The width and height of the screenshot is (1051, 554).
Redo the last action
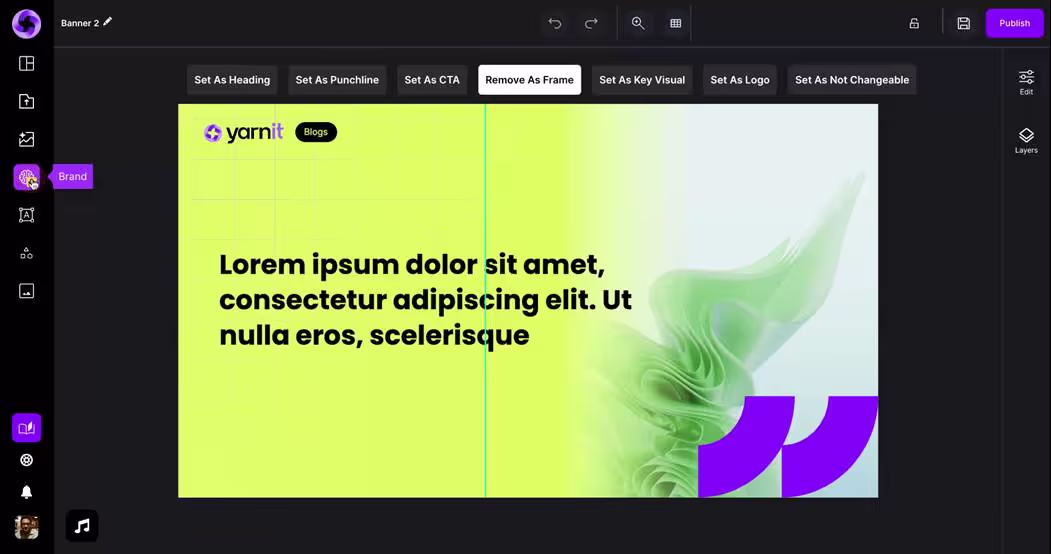(591, 23)
